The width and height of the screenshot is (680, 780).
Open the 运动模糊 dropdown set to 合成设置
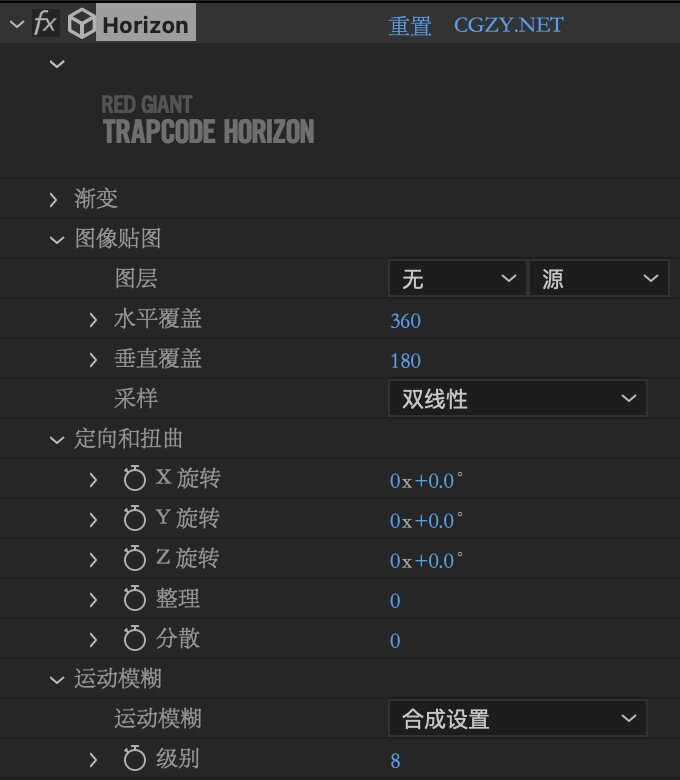pyautogui.click(x=517, y=719)
